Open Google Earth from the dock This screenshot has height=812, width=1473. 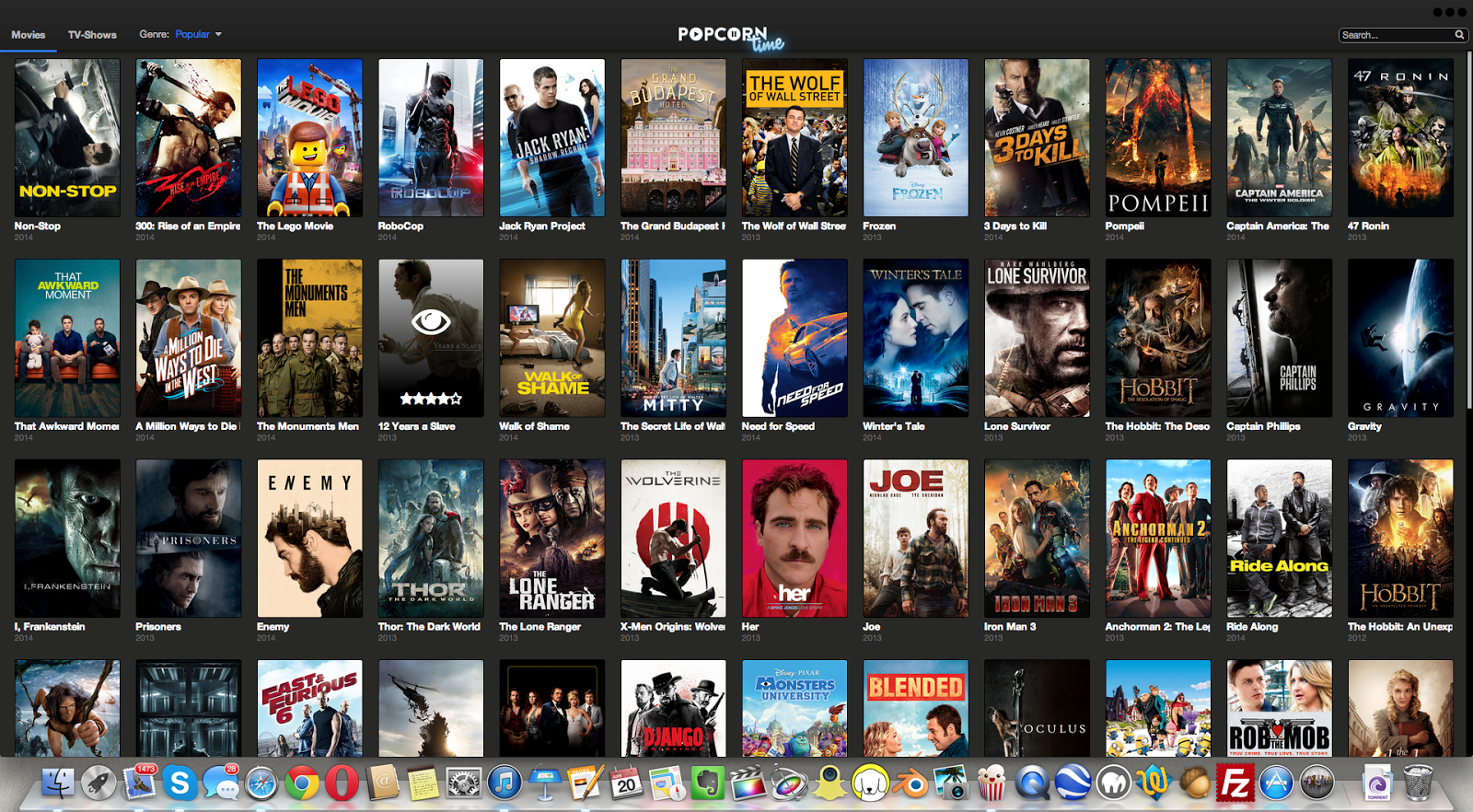(x=1073, y=783)
